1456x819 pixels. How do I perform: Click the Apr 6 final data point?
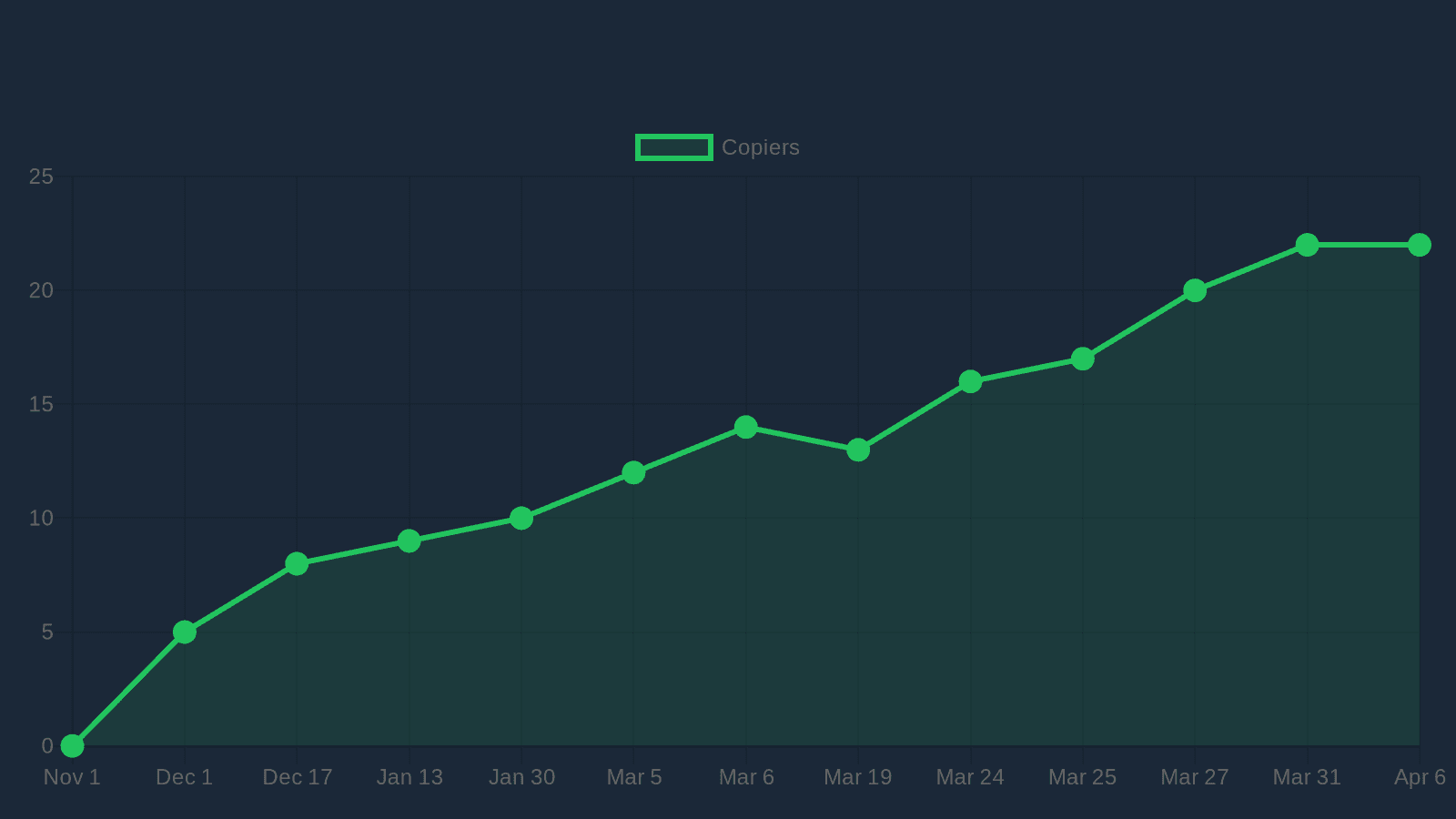pos(1420,244)
